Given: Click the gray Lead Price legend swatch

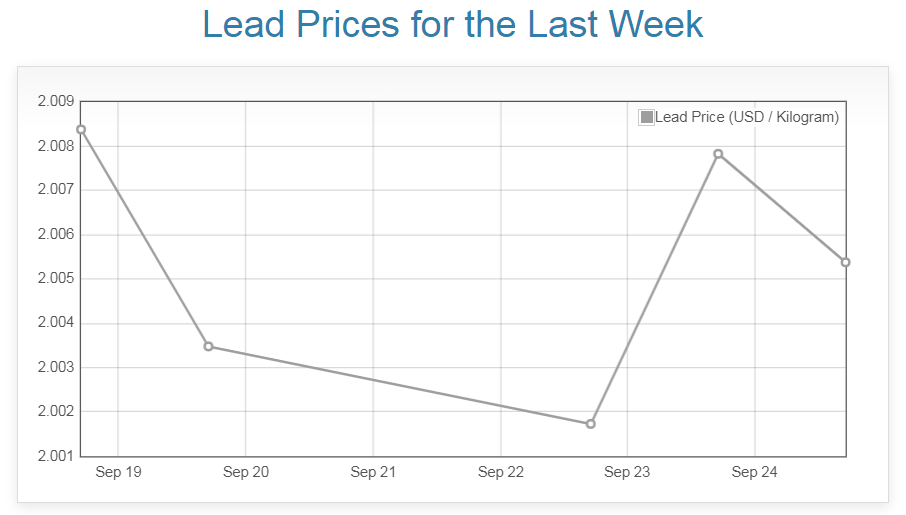Looking at the screenshot, I should [x=646, y=118].
